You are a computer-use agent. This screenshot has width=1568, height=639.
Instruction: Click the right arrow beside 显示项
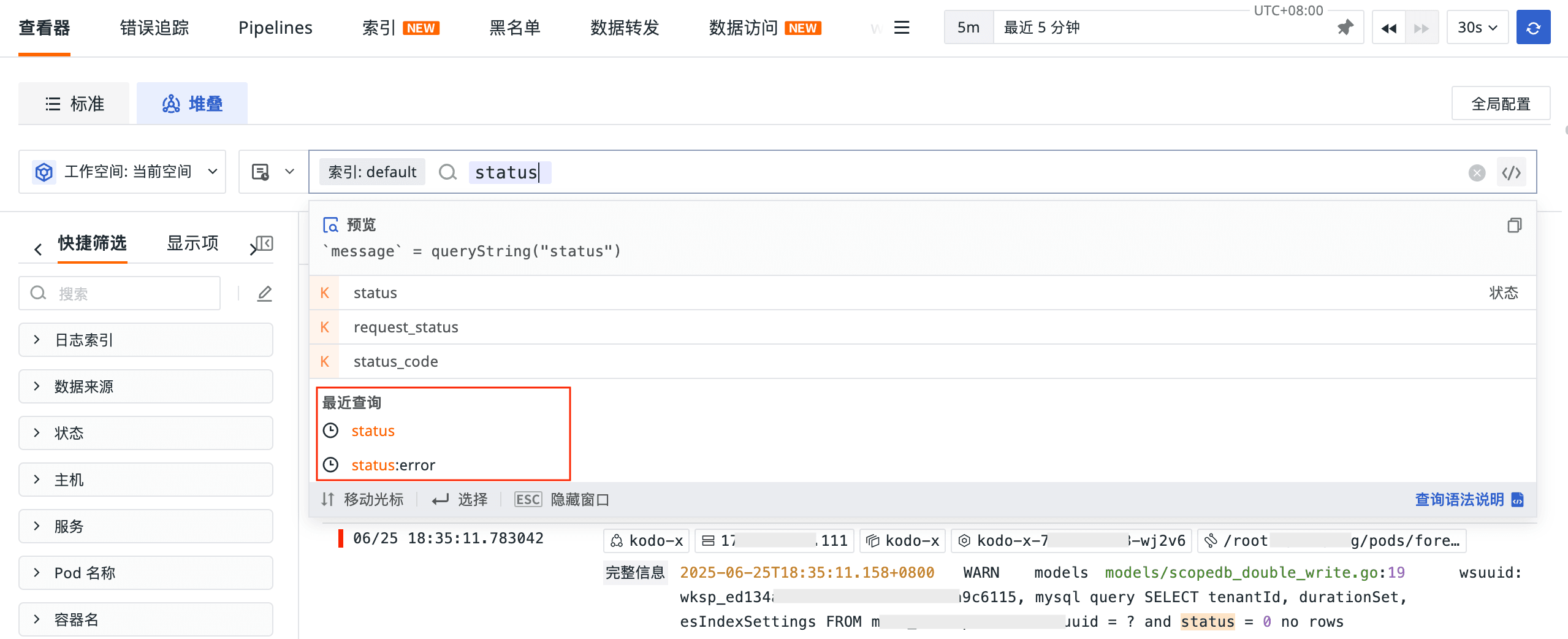[253, 249]
